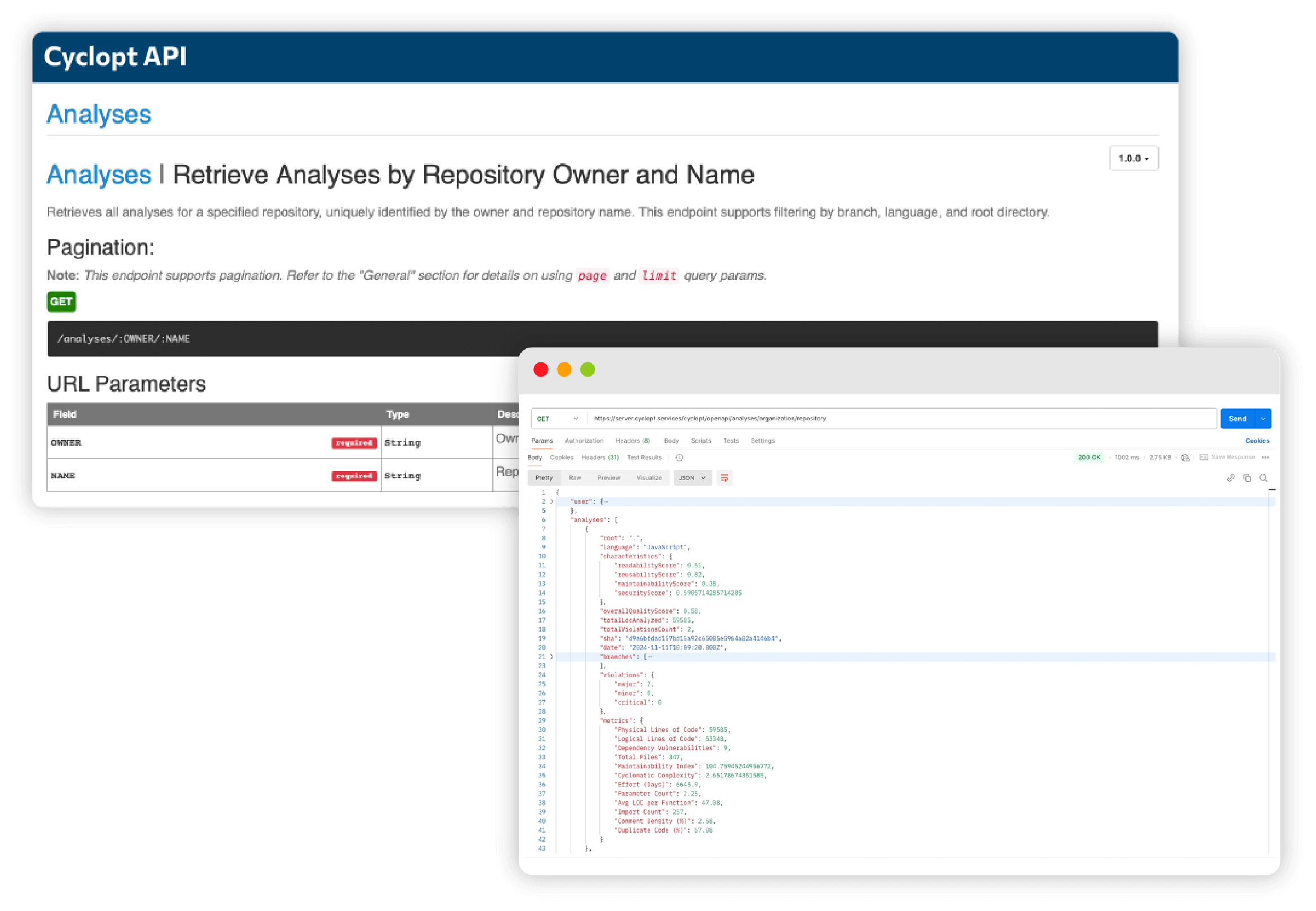This screenshot has width=1316, height=911.
Task: Click the green maximize dot of Postman window
Action: pyautogui.click(x=587, y=370)
